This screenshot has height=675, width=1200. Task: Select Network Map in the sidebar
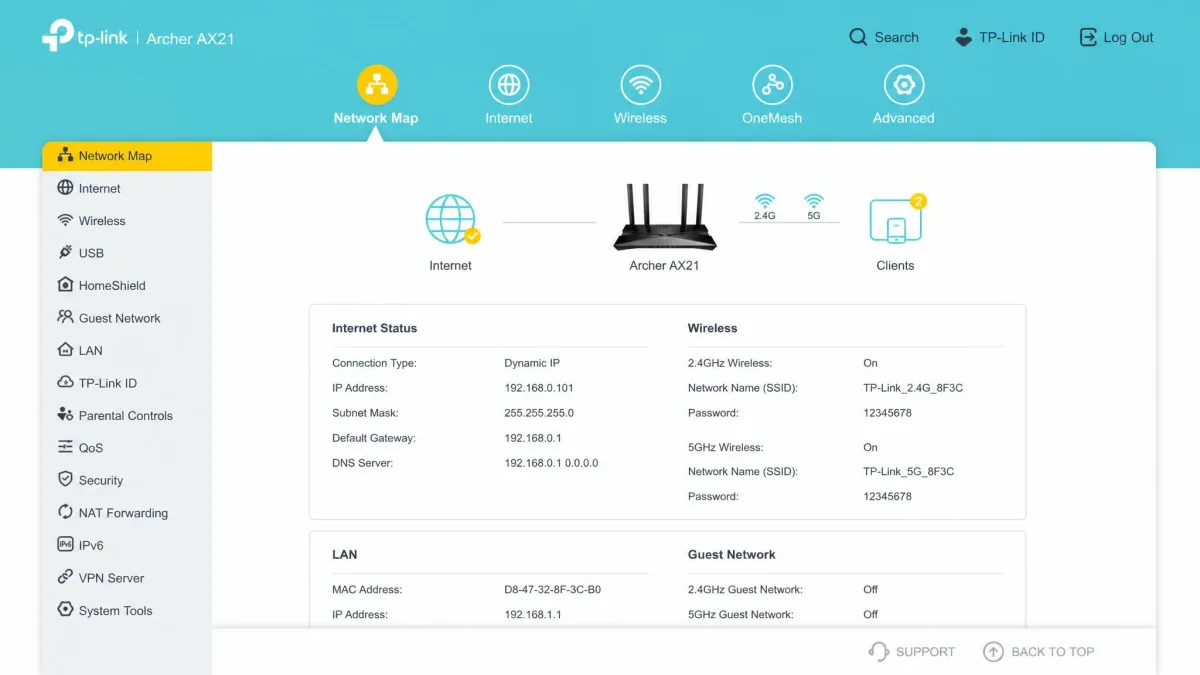tap(127, 156)
